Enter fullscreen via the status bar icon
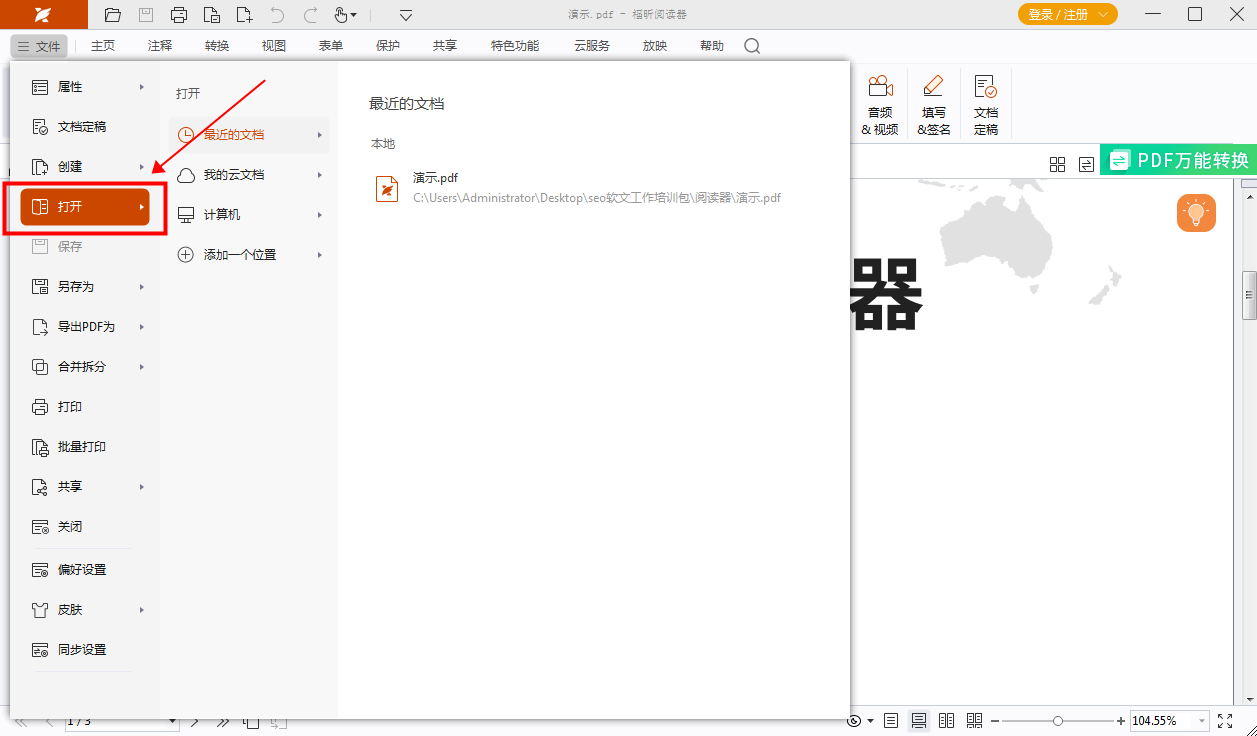The height and width of the screenshot is (736, 1257). pos(1225,720)
